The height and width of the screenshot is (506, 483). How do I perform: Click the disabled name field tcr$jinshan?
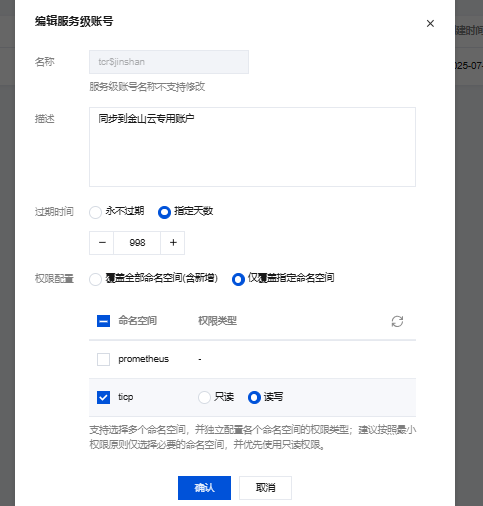[x=169, y=62]
